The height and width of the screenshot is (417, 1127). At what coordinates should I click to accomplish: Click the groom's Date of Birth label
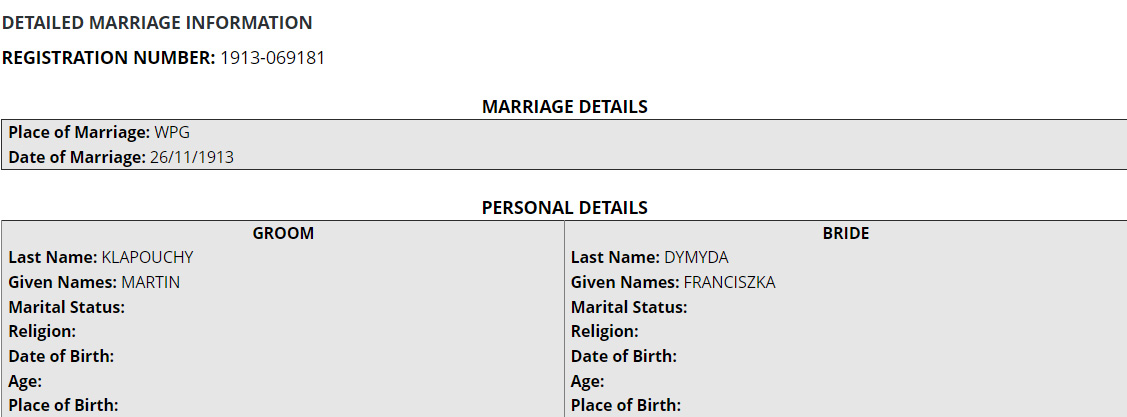click(61, 356)
